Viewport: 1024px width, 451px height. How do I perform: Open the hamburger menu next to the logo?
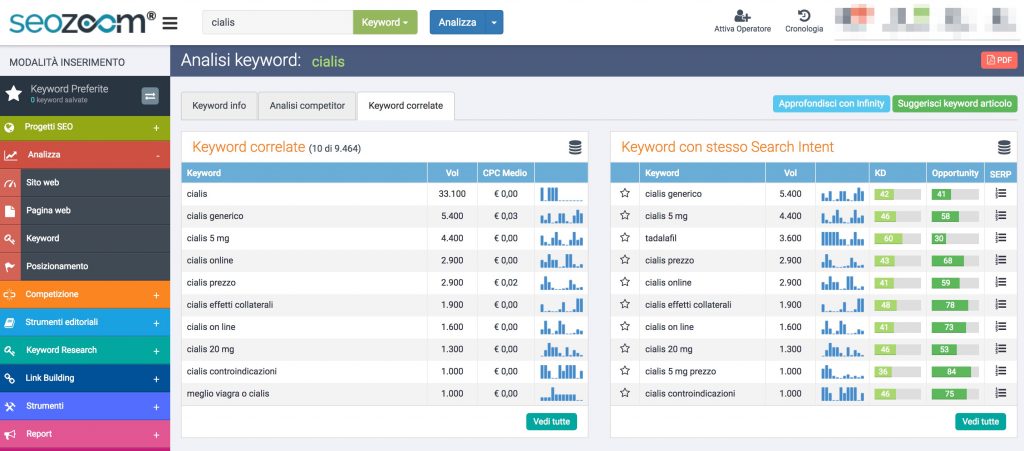tap(170, 23)
